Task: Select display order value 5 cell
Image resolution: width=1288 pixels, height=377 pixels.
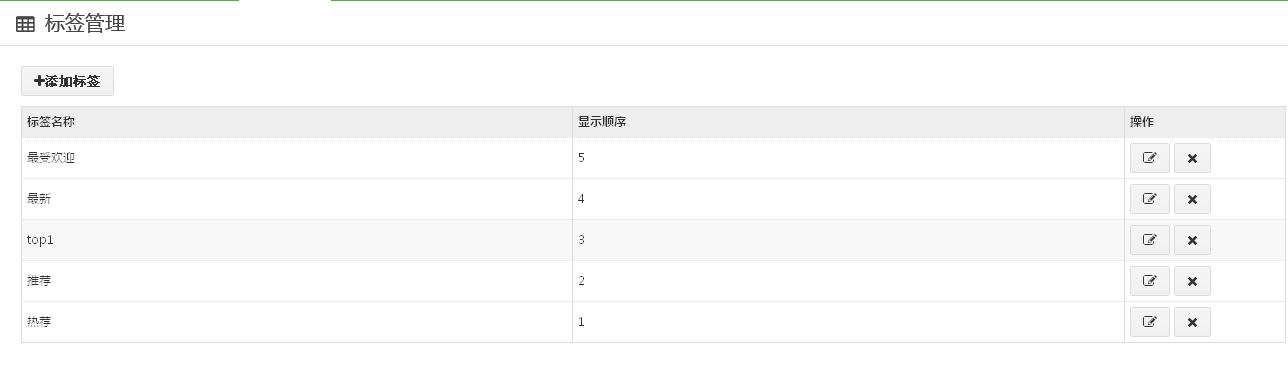Action: (x=848, y=158)
